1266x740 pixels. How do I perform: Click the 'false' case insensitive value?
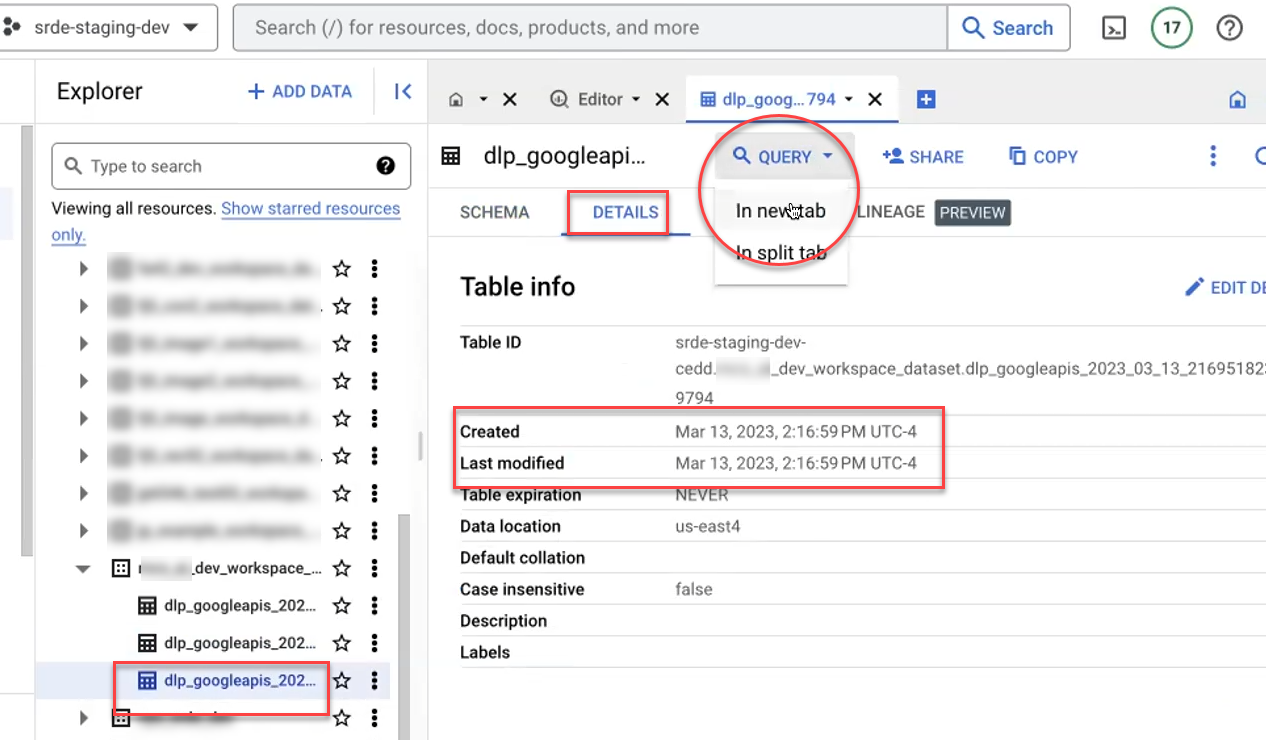(x=694, y=589)
